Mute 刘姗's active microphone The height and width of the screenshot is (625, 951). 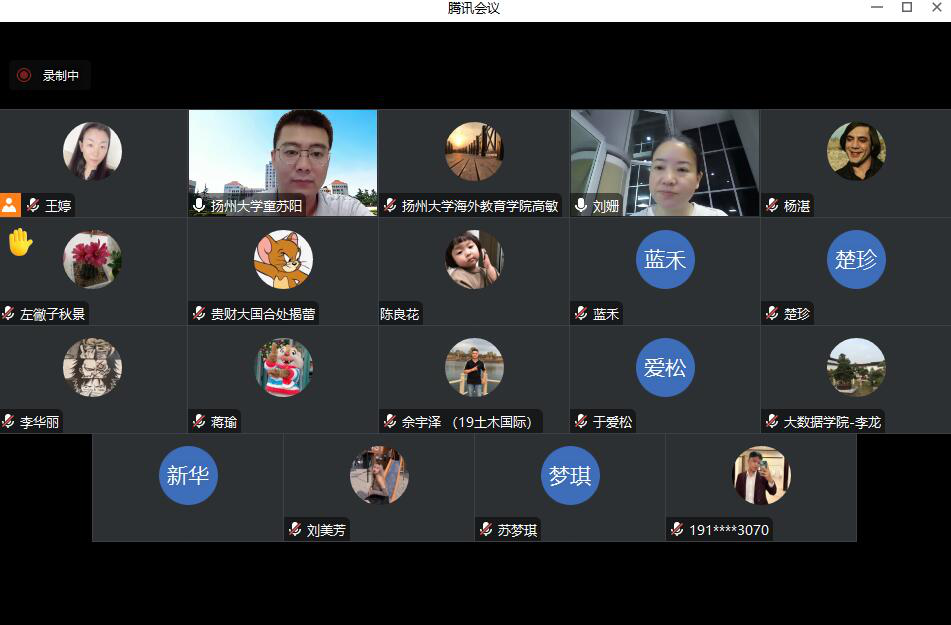click(581, 205)
